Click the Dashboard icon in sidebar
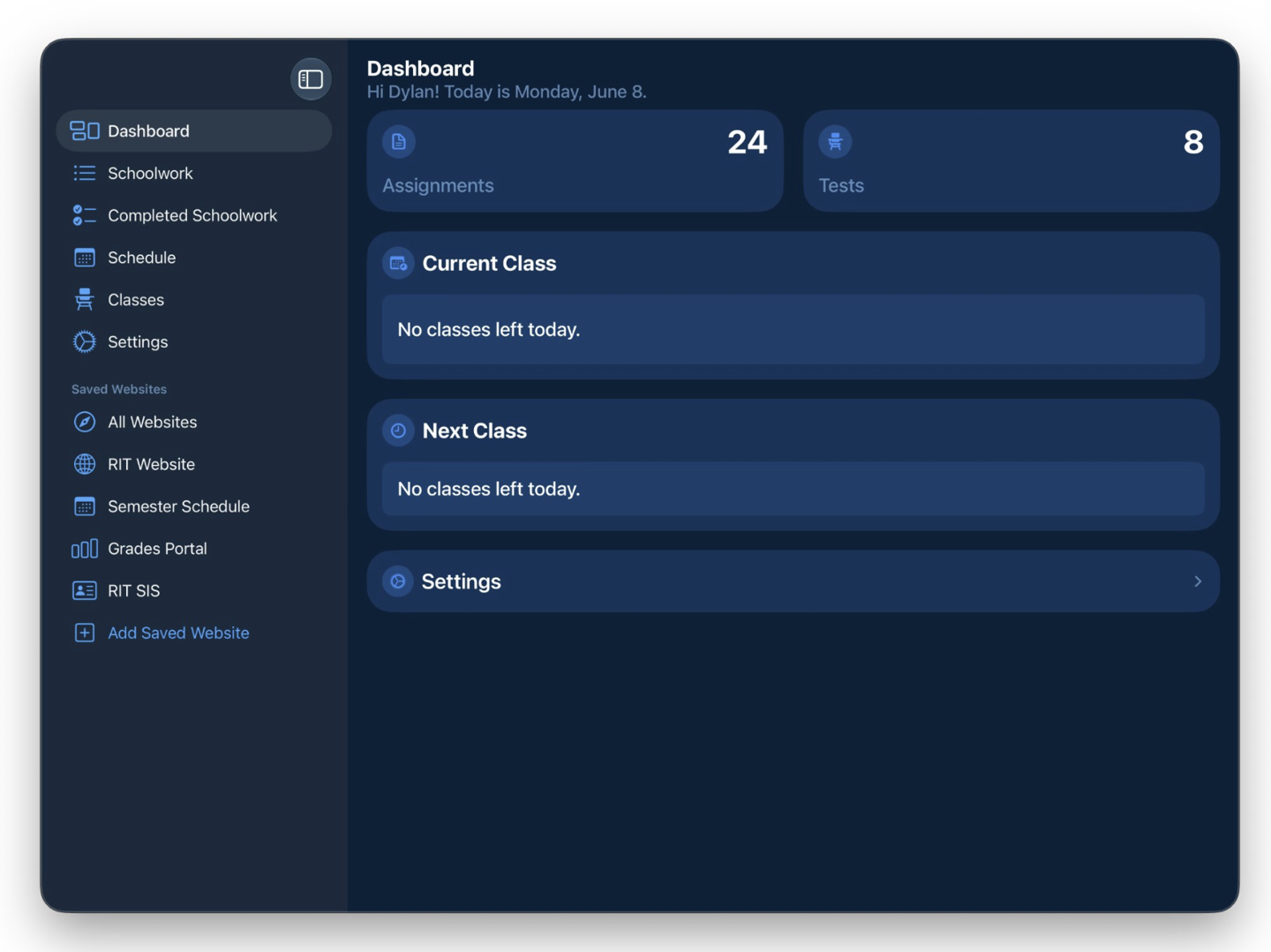The image size is (1271, 952). click(x=85, y=131)
